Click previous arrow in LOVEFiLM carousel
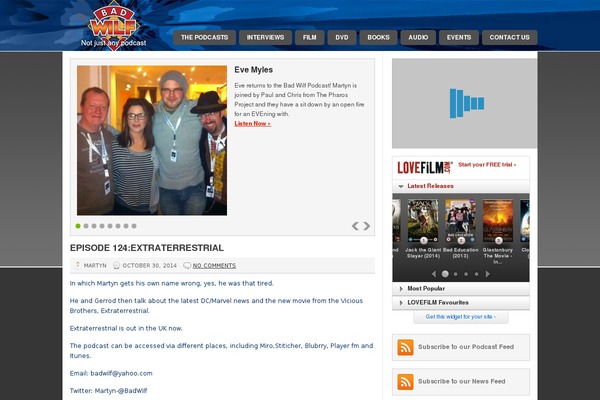 tap(434, 274)
